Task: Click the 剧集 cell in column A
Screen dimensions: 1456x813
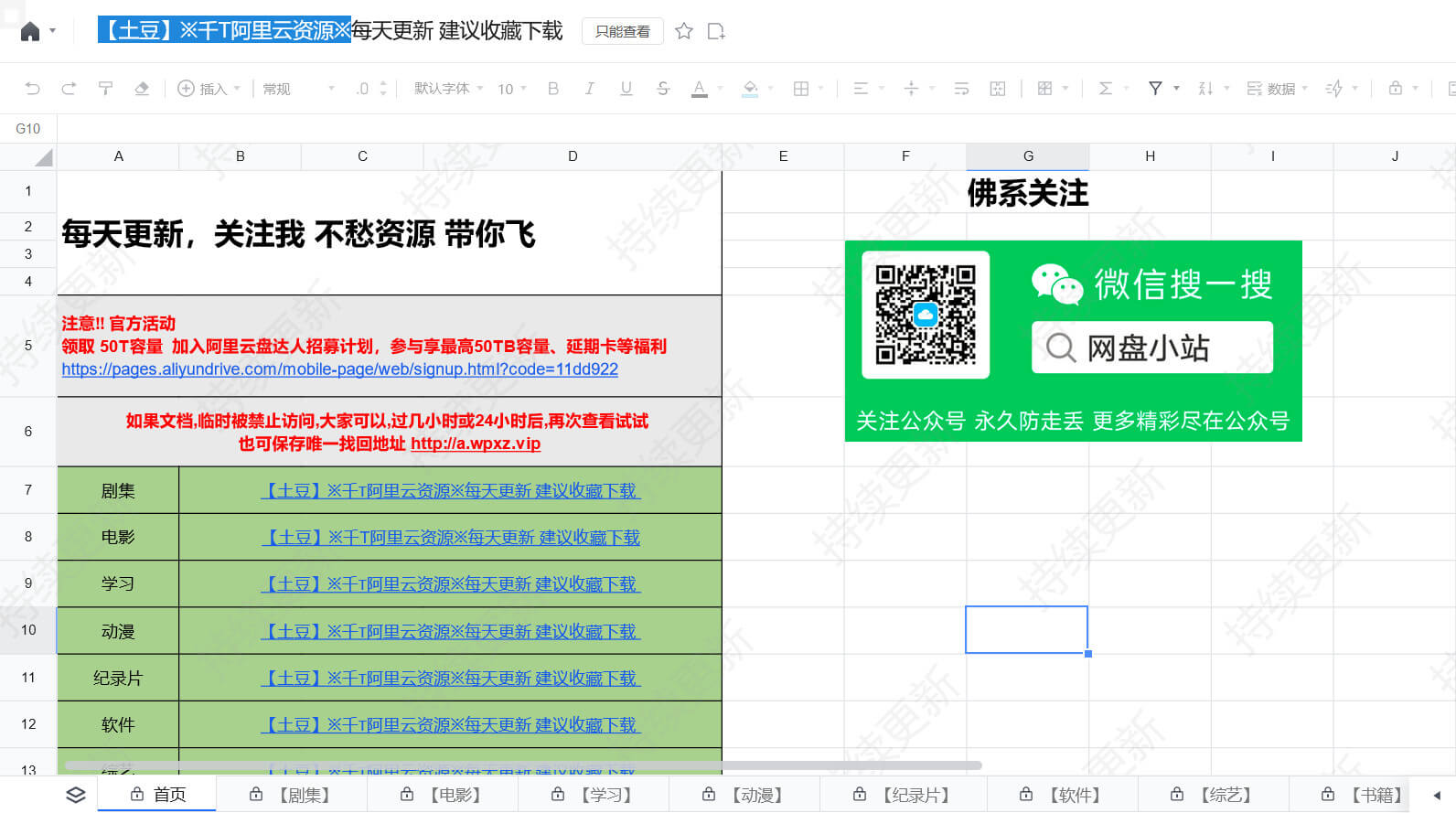Action: [x=118, y=491]
